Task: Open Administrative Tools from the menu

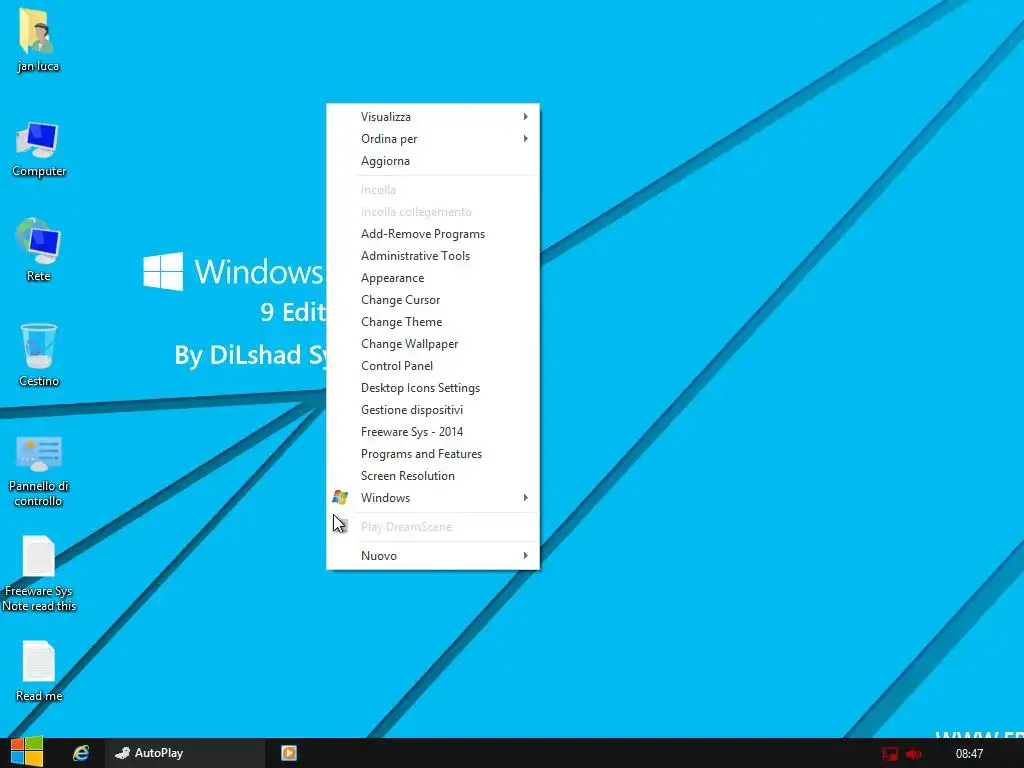Action: pyautogui.click(x=433, y=256)
